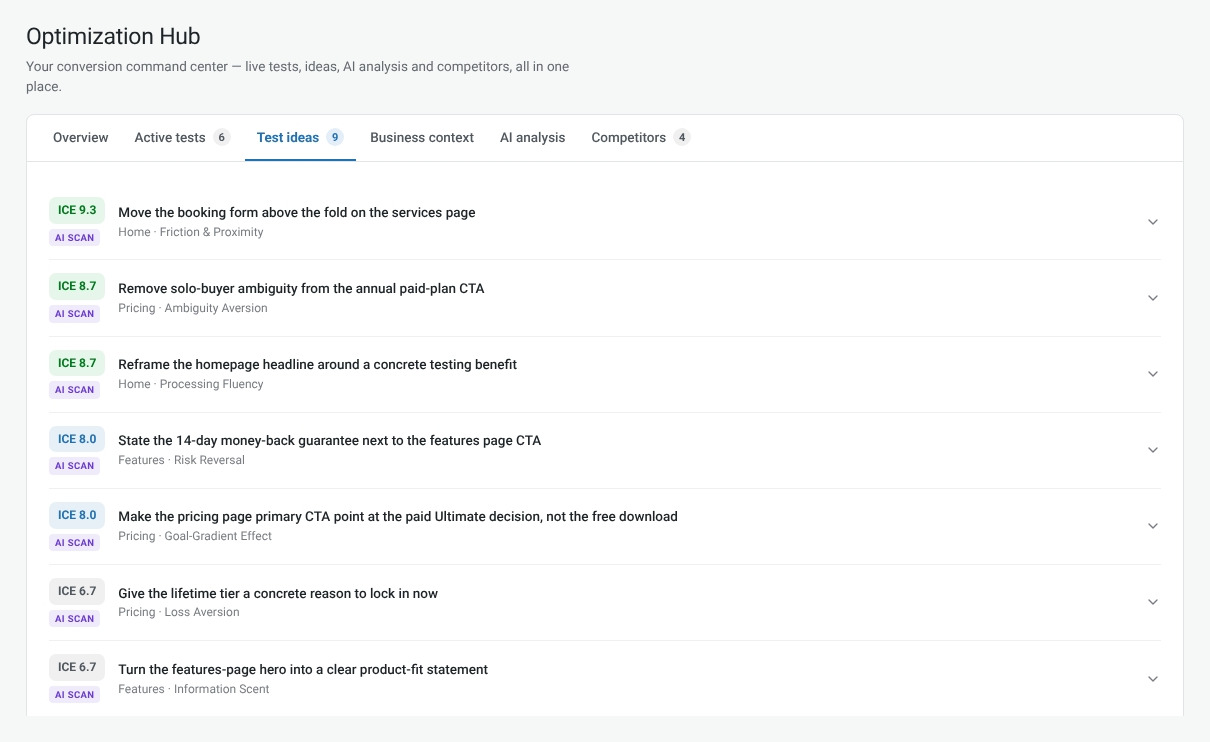Click ICE 6.7 badge on features-page hero row
The height and width of the screenshot is (742, 1210).
(x=77, y=667)
